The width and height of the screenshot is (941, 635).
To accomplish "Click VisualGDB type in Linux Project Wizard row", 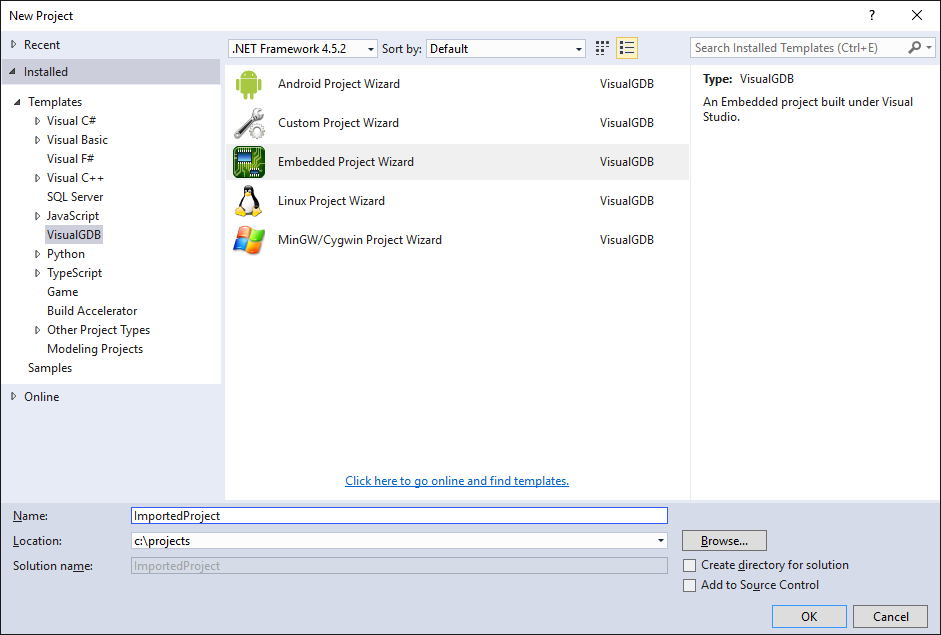I will click(x=627, y=201).
